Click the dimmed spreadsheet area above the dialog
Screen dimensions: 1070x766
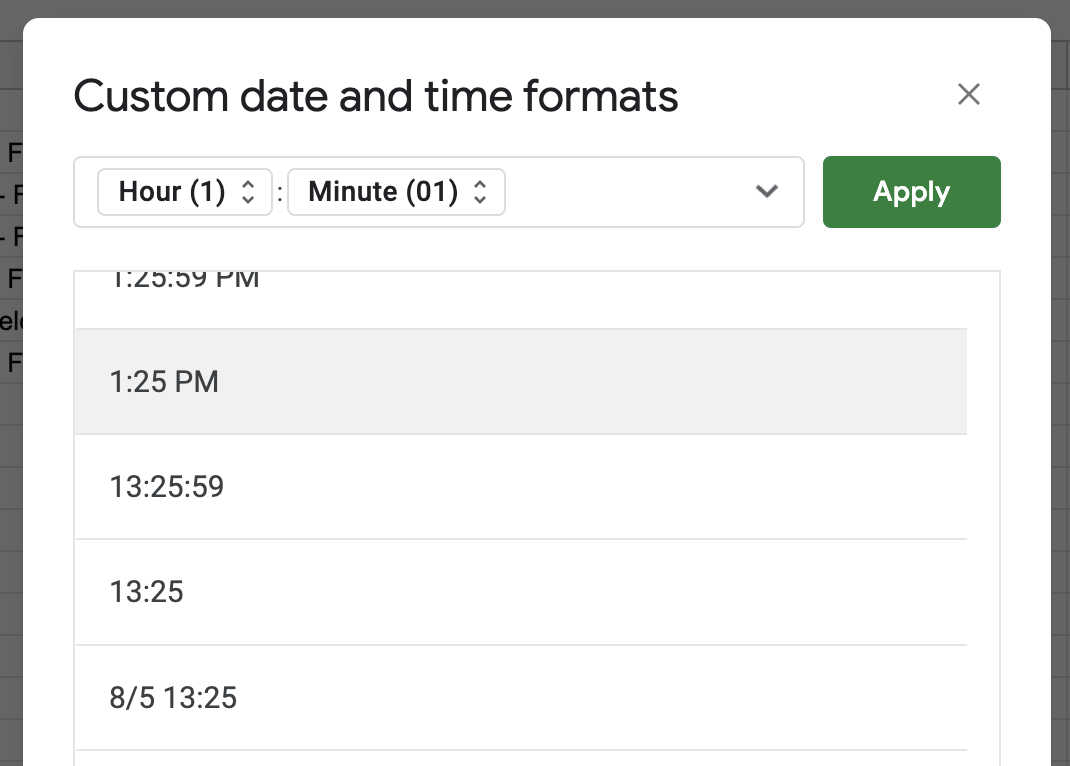pos(535,8)
